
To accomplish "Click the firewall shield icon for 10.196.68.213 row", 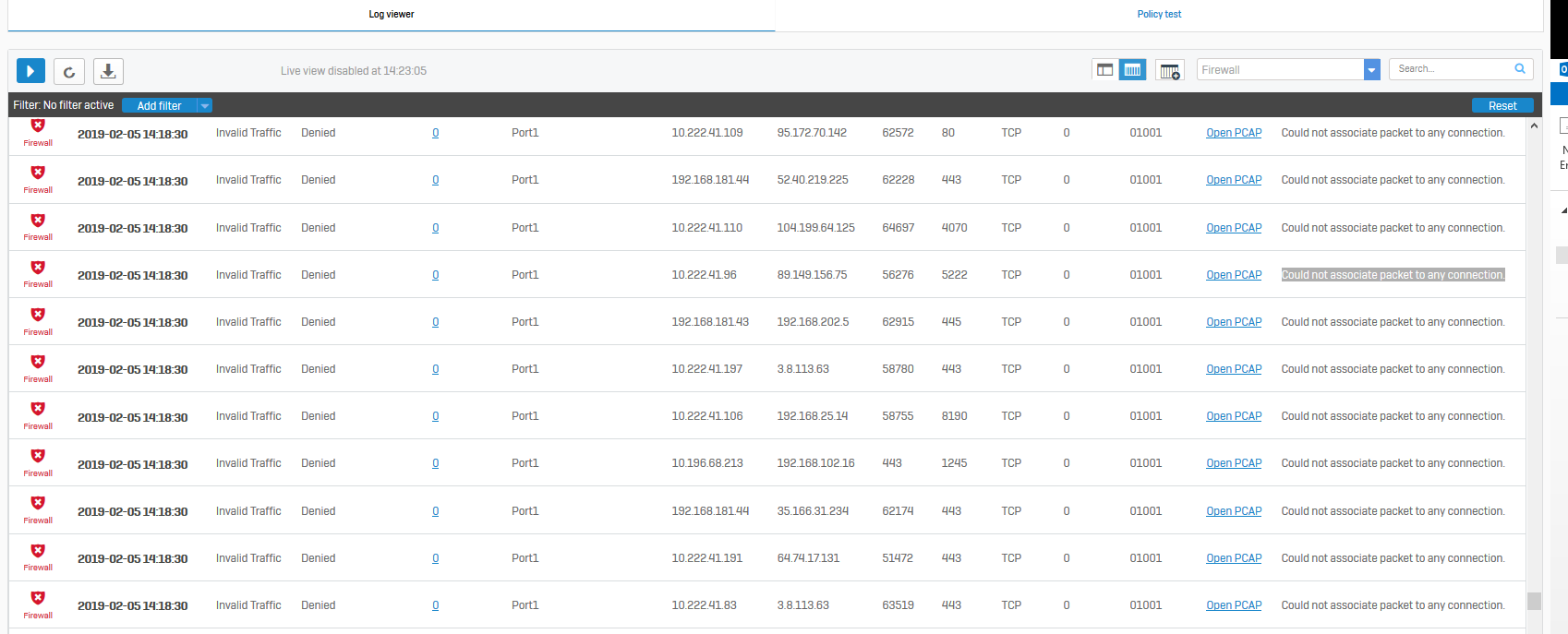I will pos(38,457).
